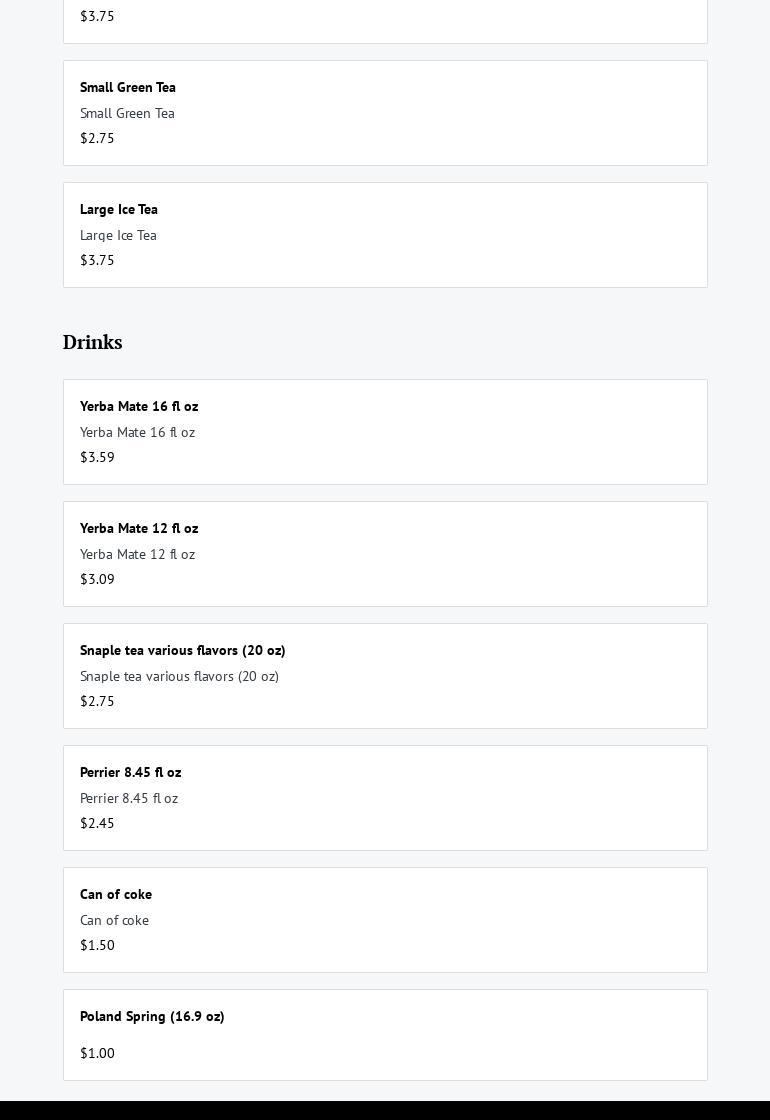Click the $1.50 price for Can of coke
Viewport: 770px width, 1120px height.
pos(97,945)
